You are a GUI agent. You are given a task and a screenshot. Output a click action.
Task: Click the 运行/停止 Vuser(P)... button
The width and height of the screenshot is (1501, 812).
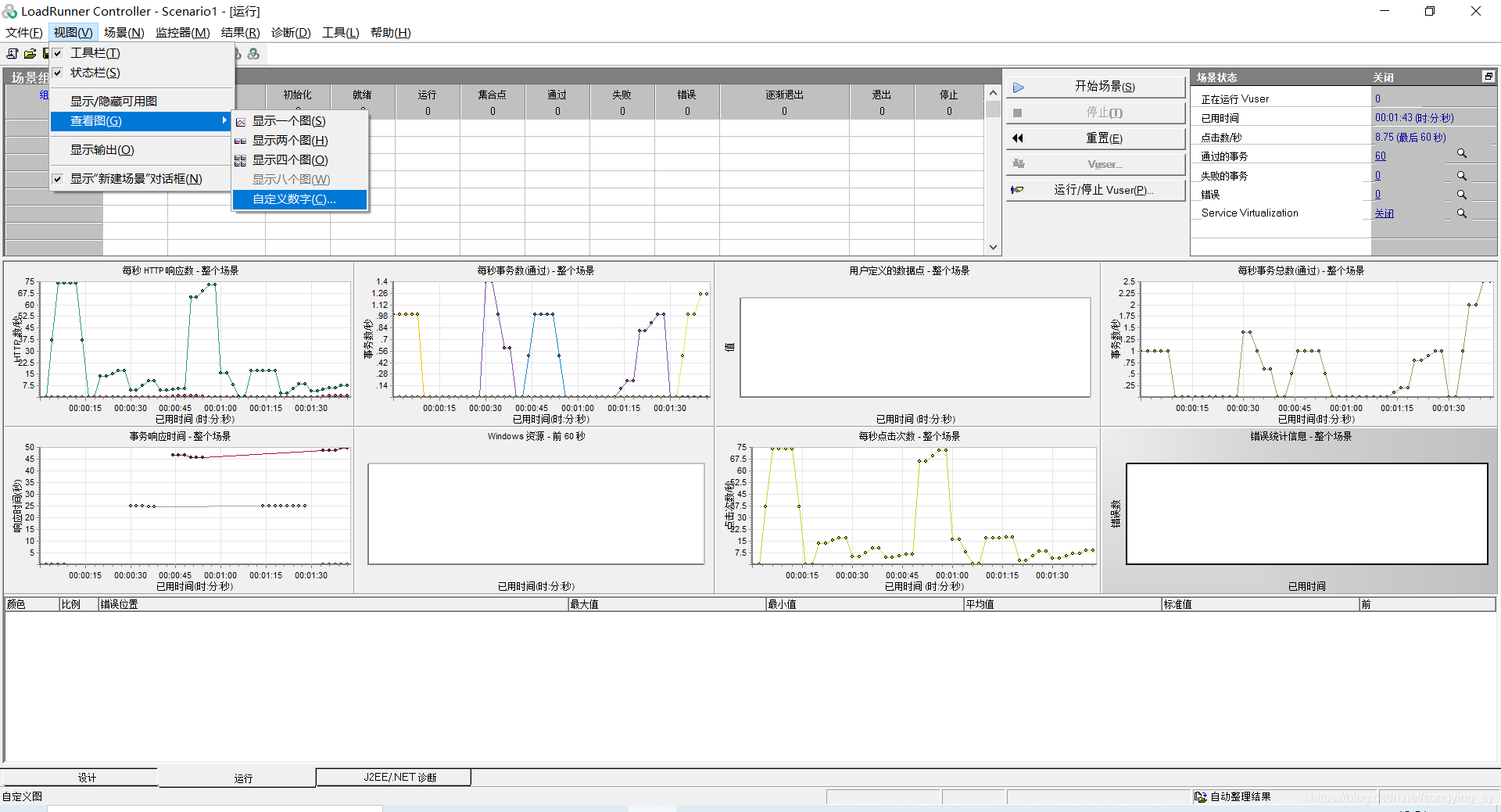1095,190
